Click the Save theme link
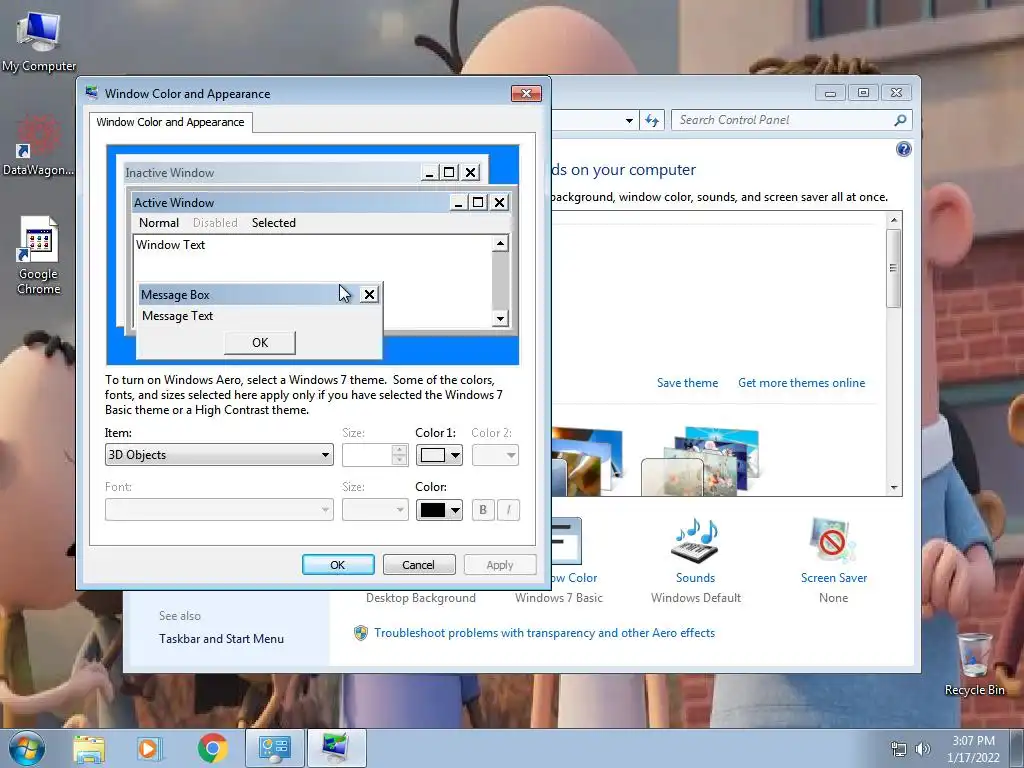The height and width of the screenshot is (768, 1024). click(x=687, y=383)
